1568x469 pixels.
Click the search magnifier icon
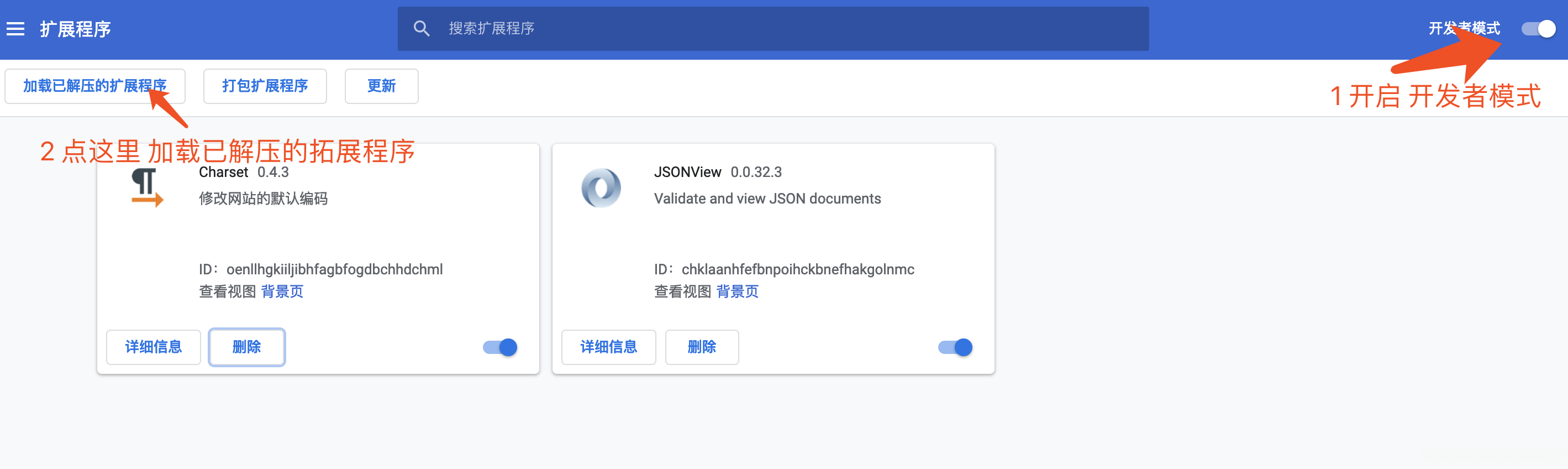(421, 29)
